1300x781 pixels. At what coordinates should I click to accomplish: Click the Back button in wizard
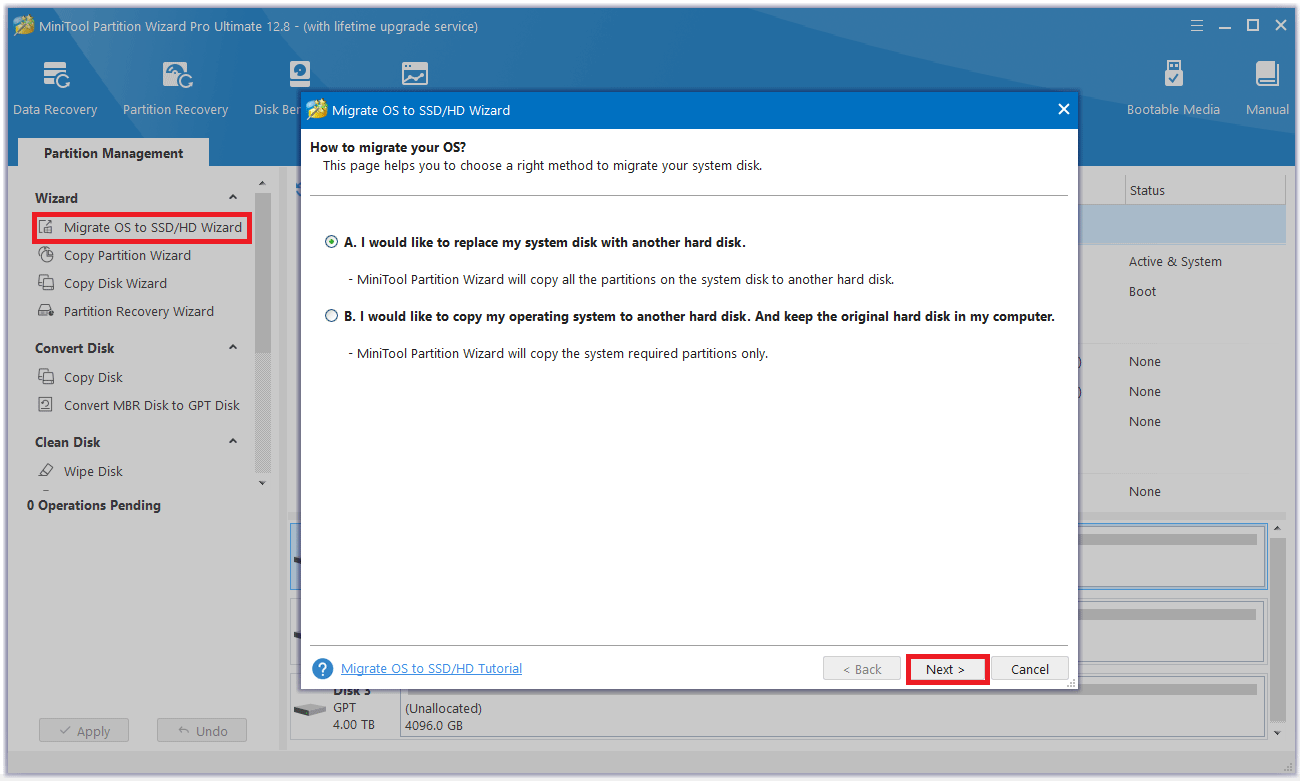tap(861, 669)
